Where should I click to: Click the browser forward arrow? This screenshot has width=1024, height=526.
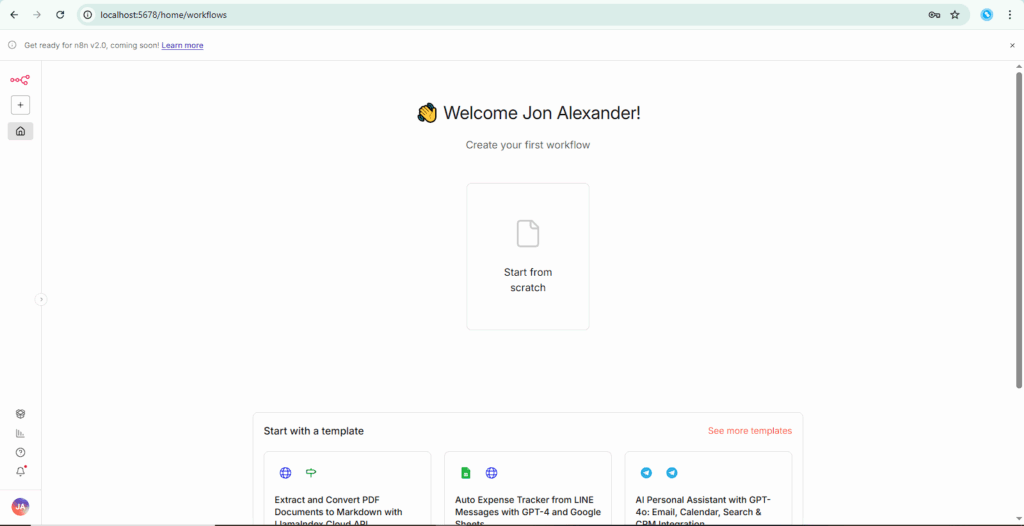click(x=37, y=14)
